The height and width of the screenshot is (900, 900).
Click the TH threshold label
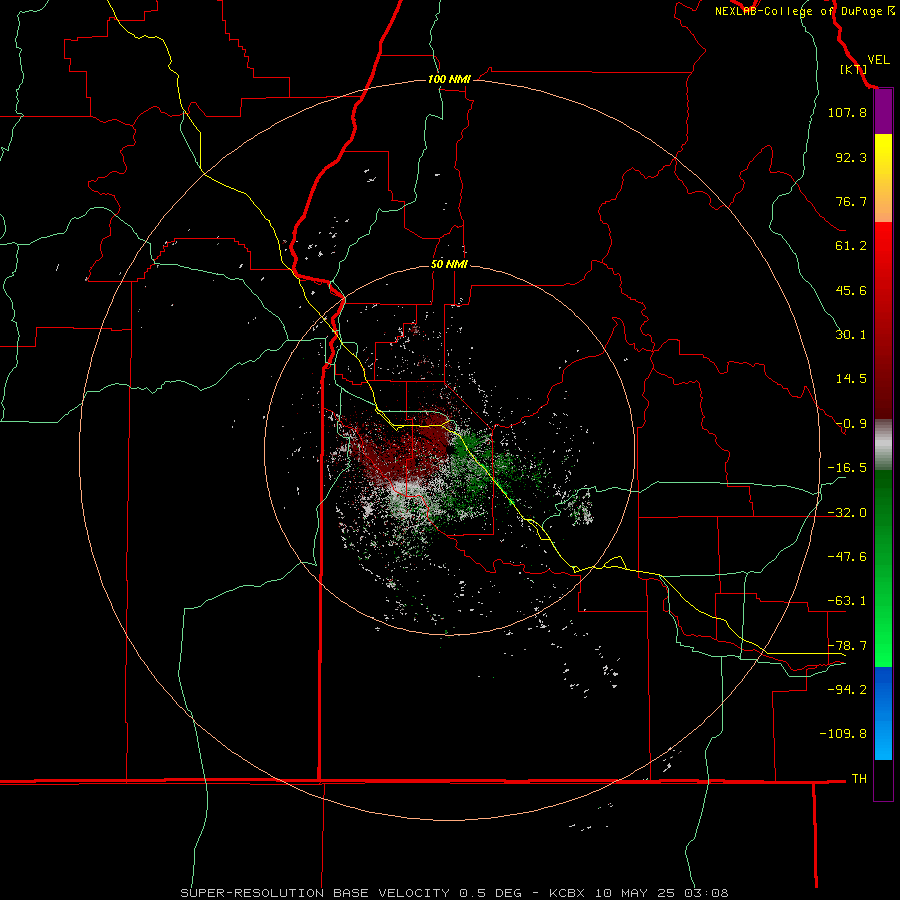click(x=859, y=778)
